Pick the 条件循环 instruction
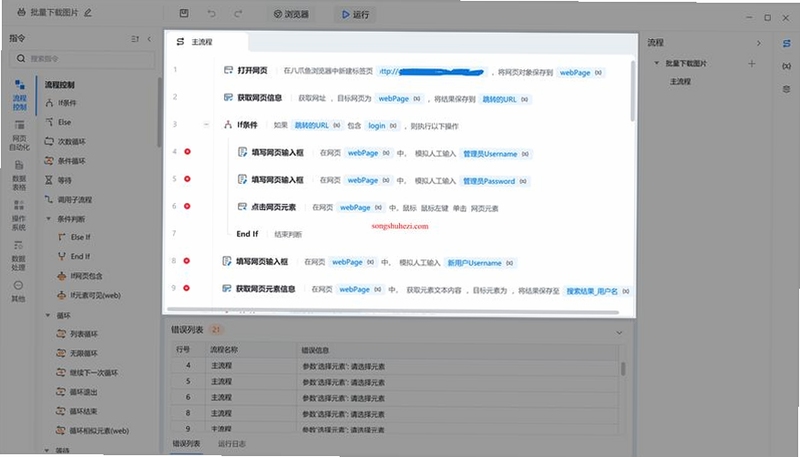The height and width of the screenshot is (457, 800). [65, 161]
